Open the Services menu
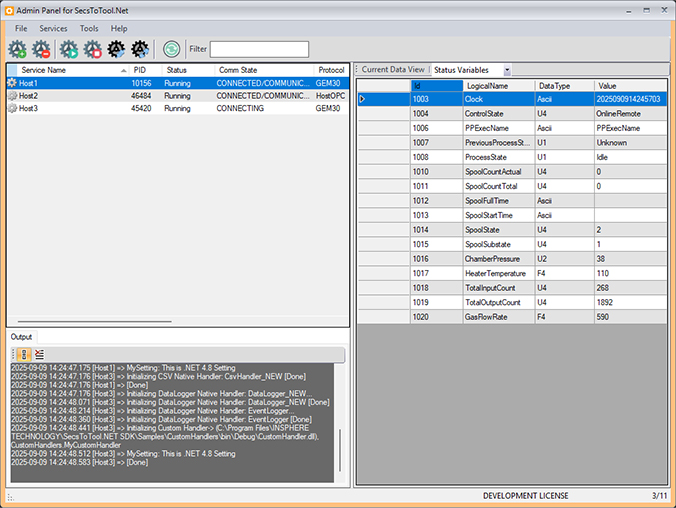 click(x=53, y=28)
